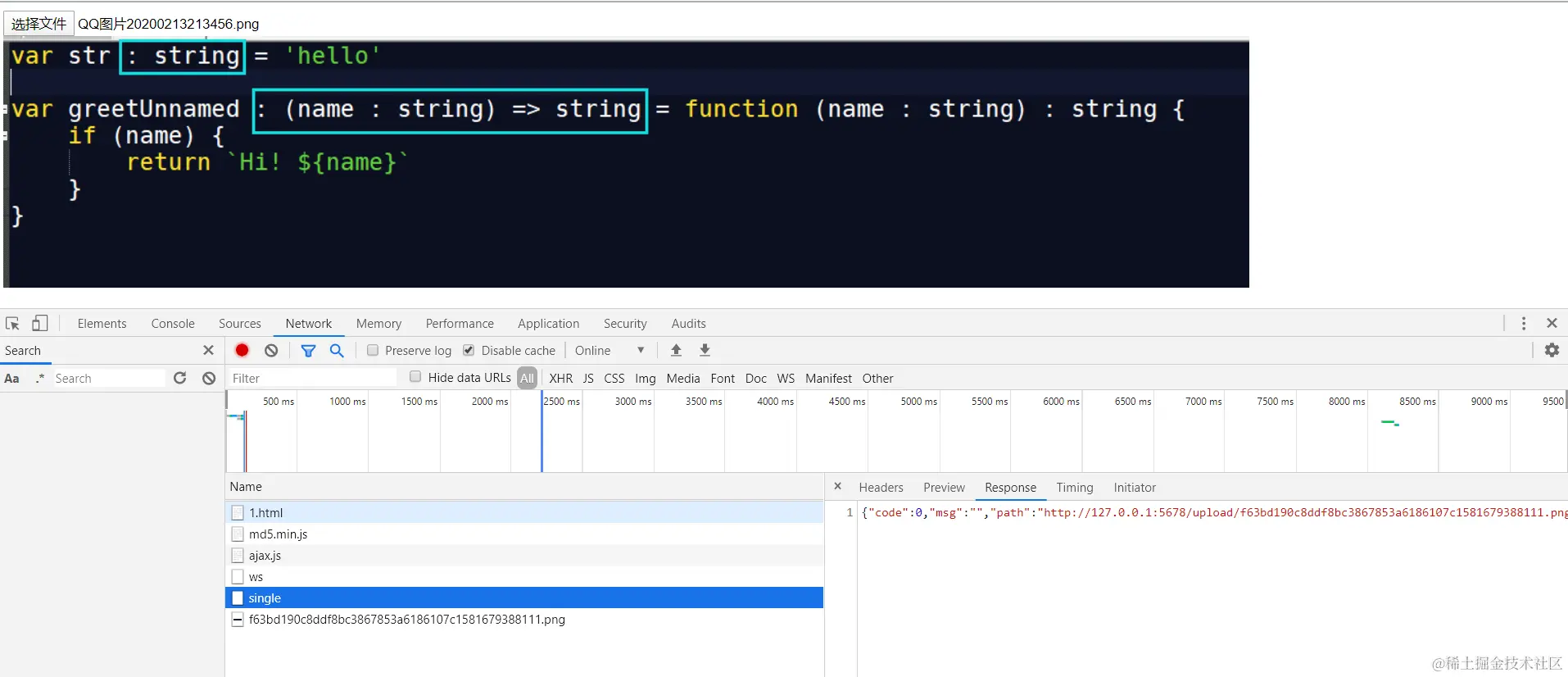Show the Headers tab of the request

point(881,487)
